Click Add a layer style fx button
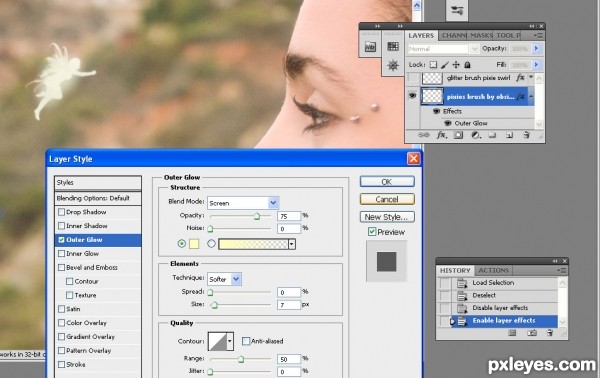Image resolution: width=600 pixels, height=378 pixels. pos(442,135)
